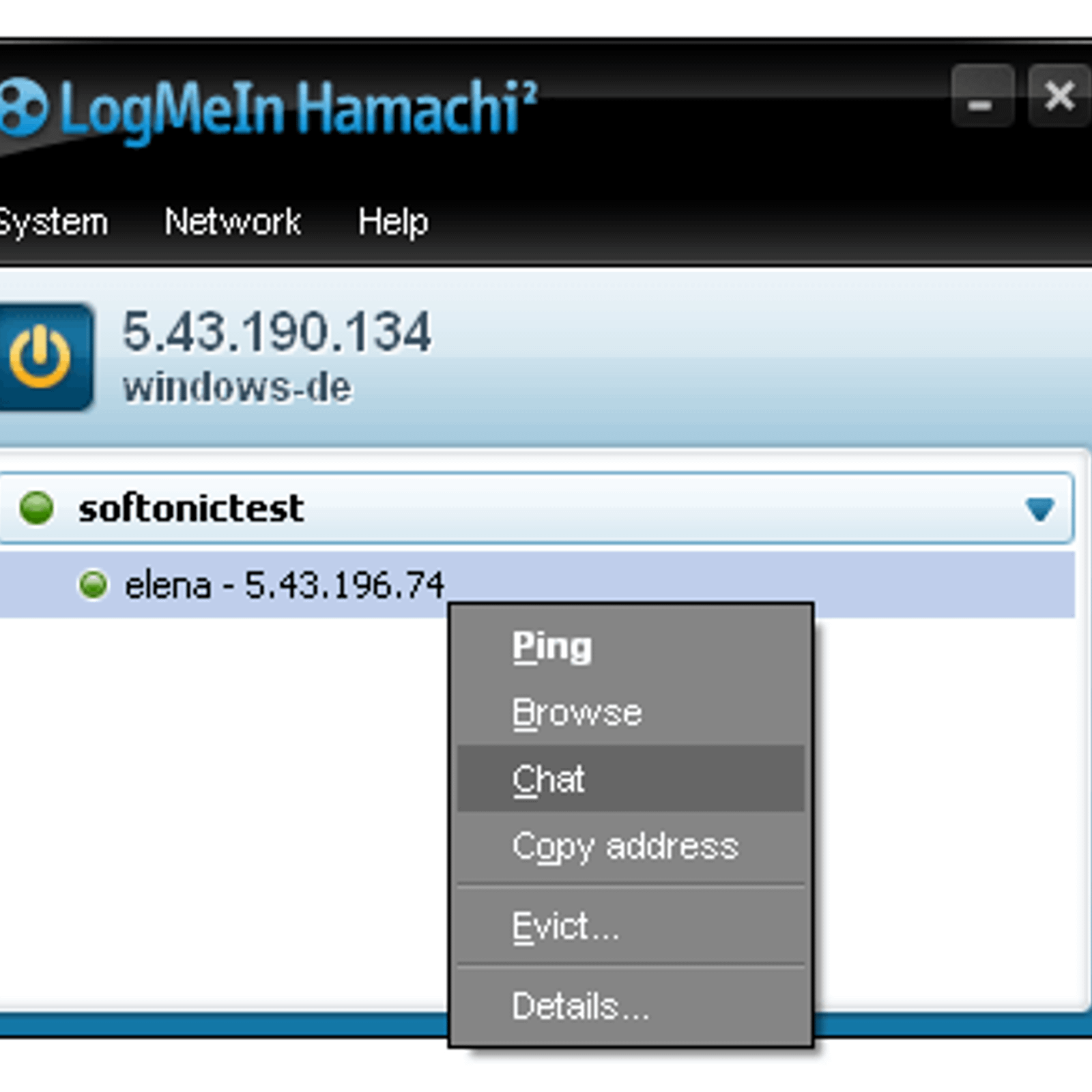1092x1092 pixels.
Task: Choose Copy address from the context menu
Action: pyautogui.click(x=631, y=846)
